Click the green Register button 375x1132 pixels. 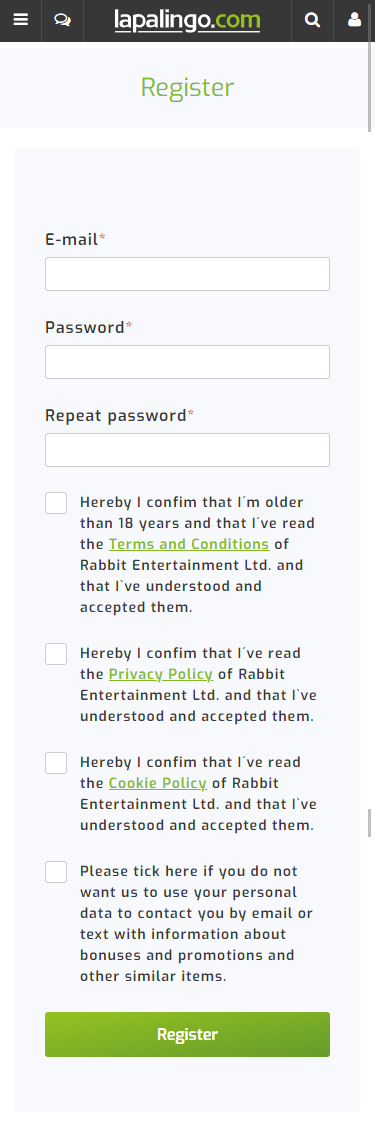(x=187, y=1035)
